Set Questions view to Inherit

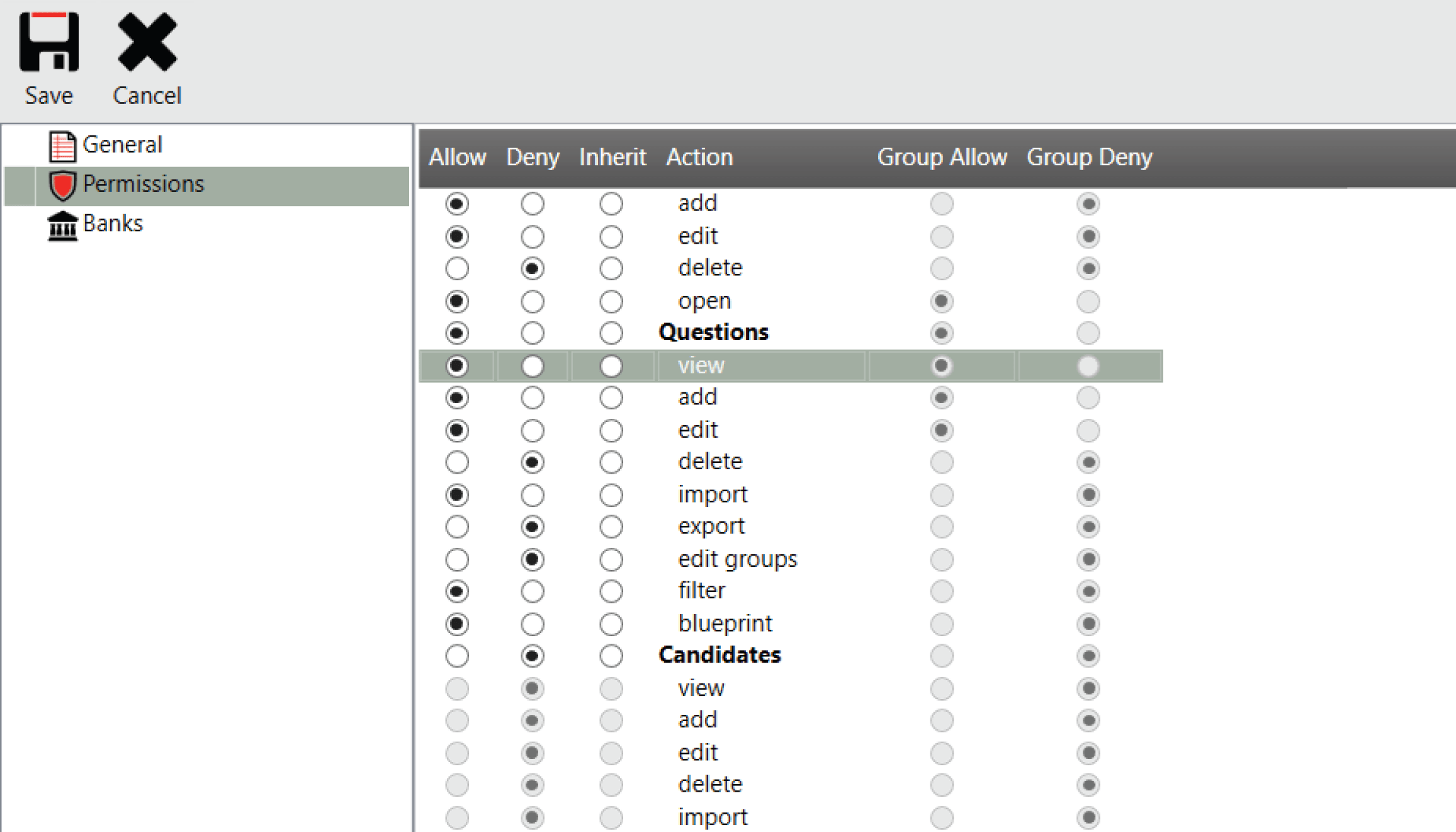click(611, 366)
